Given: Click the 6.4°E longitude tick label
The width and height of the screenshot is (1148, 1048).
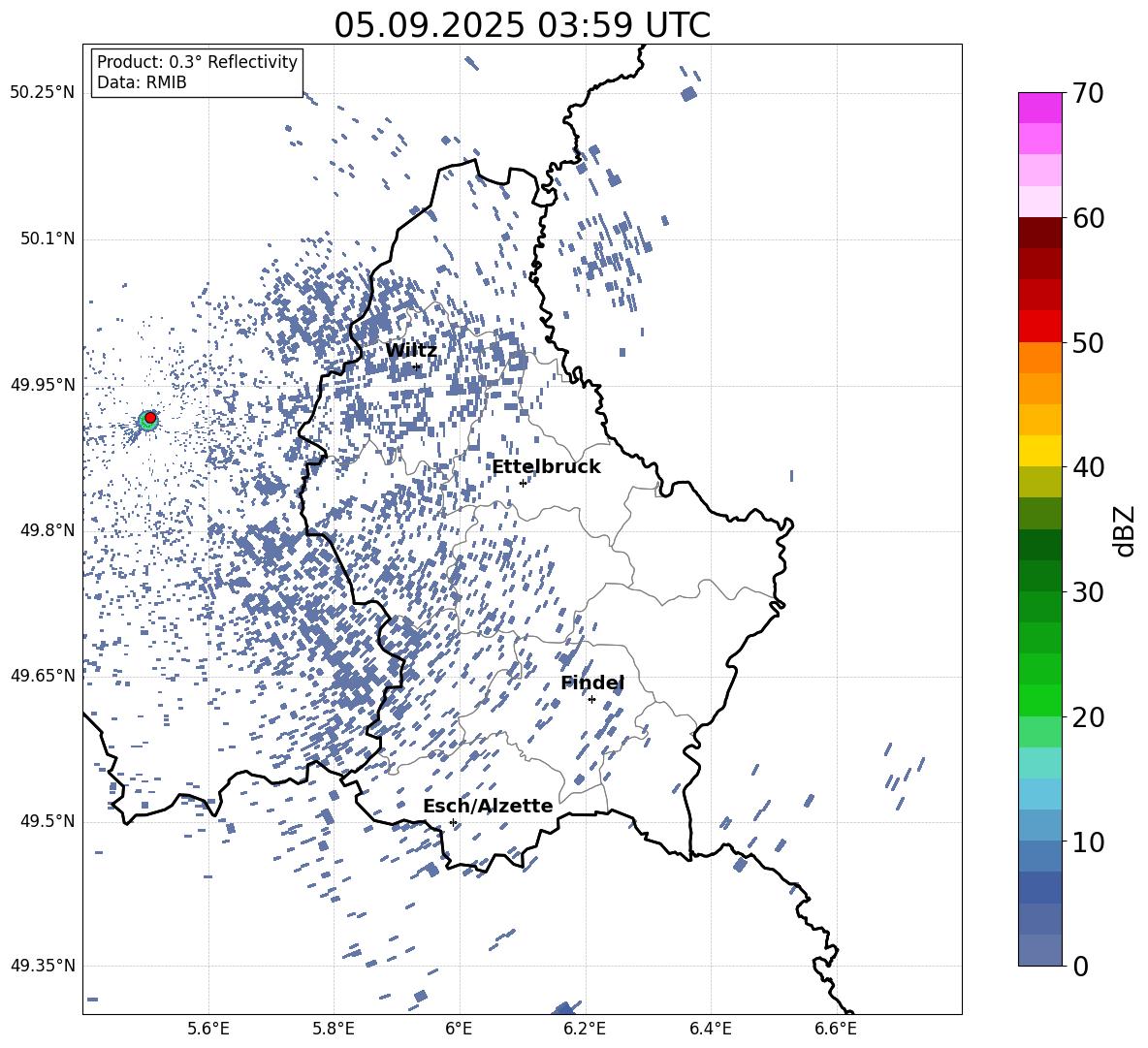Looking at the screenshot, I should 710,1029.
